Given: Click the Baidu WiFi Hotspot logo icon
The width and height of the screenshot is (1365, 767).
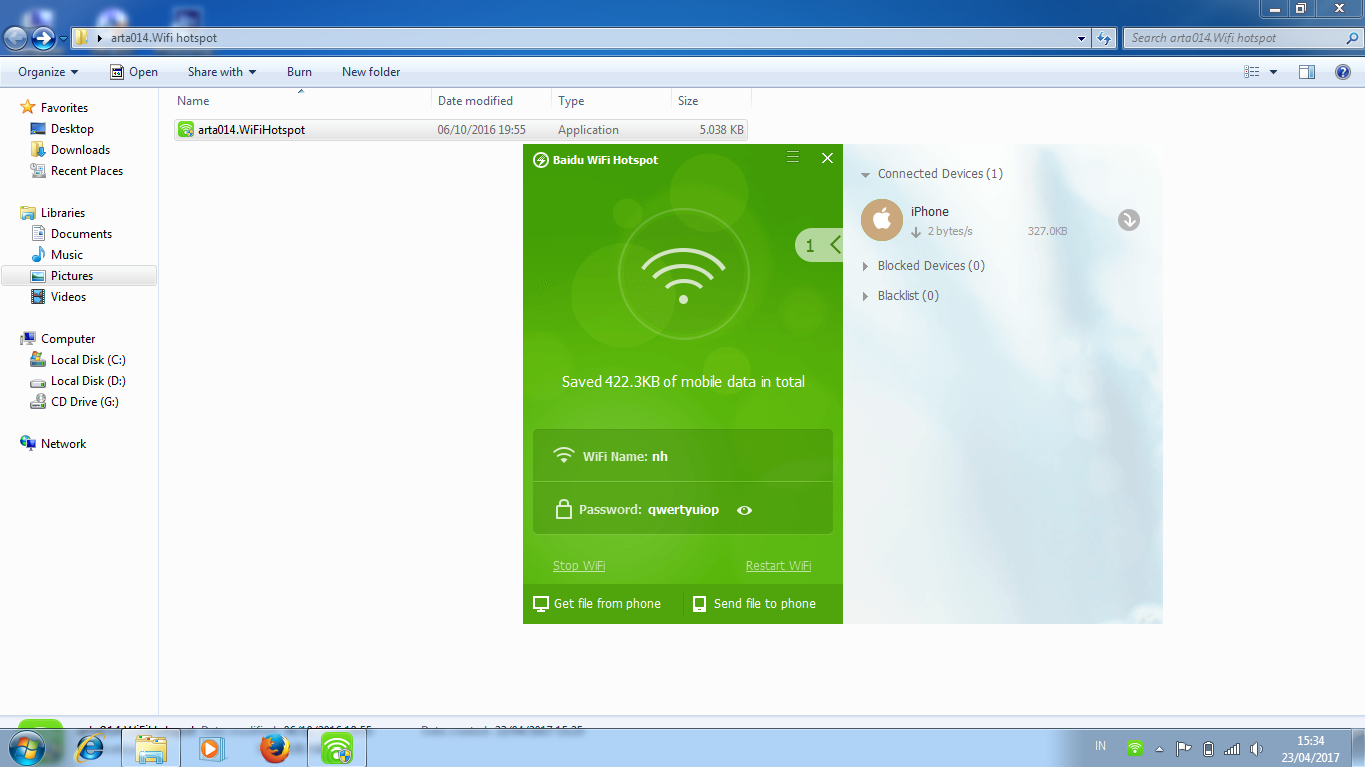Looking at the screenshot, I should pos(541,160).
